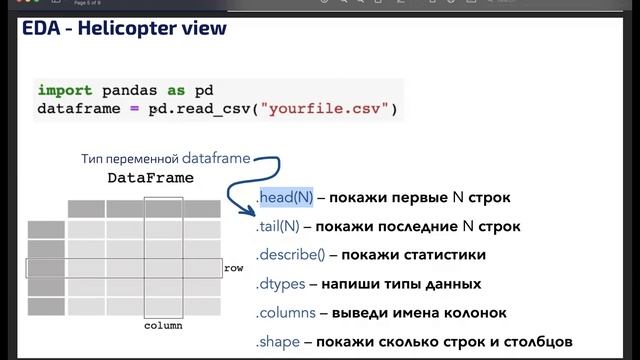Click the text 'покажи последние N строк'
Screen dimensions: 640x360
point(418,226)
